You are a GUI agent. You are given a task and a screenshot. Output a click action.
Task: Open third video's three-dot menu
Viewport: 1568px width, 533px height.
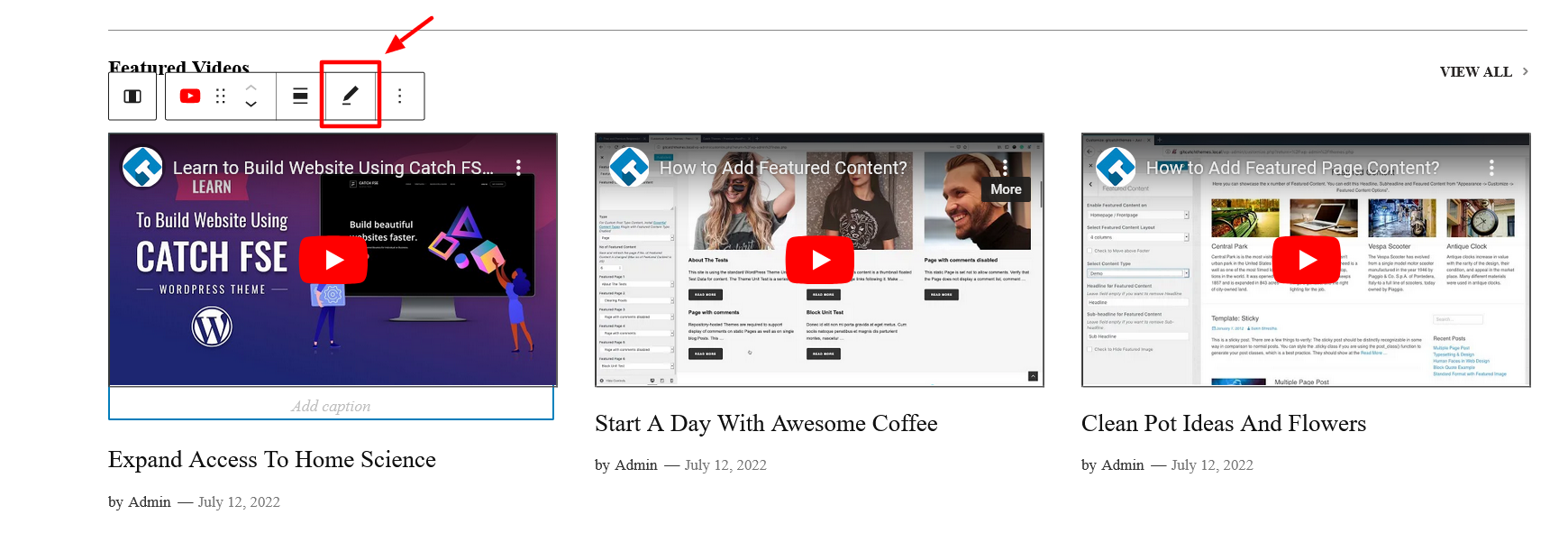pyautogui.click(x=1491, y=168)
